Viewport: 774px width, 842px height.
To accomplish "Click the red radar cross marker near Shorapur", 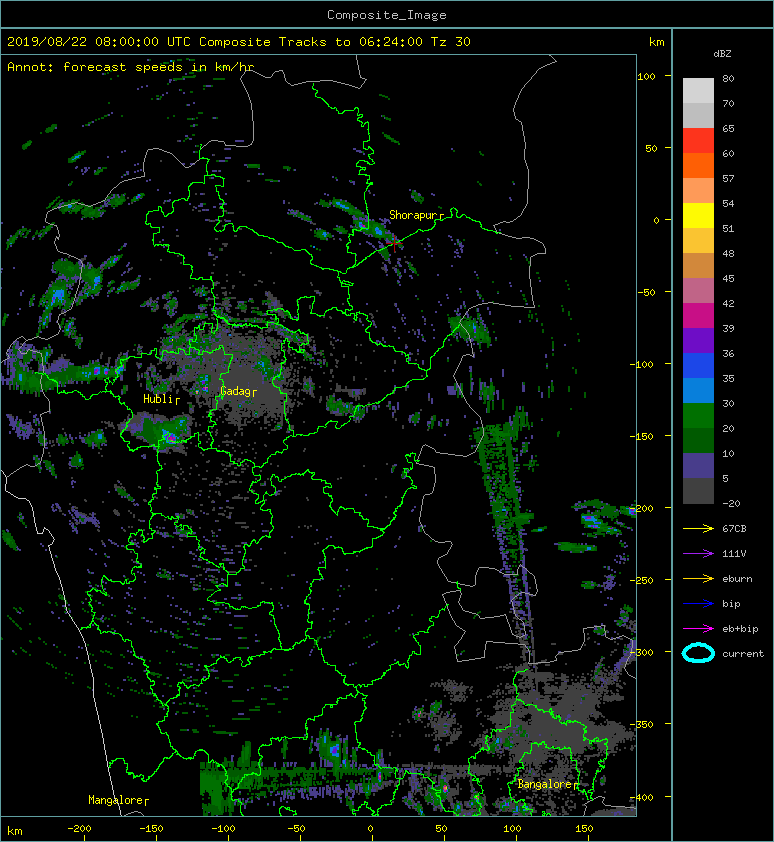I will (x=395, y=243).
